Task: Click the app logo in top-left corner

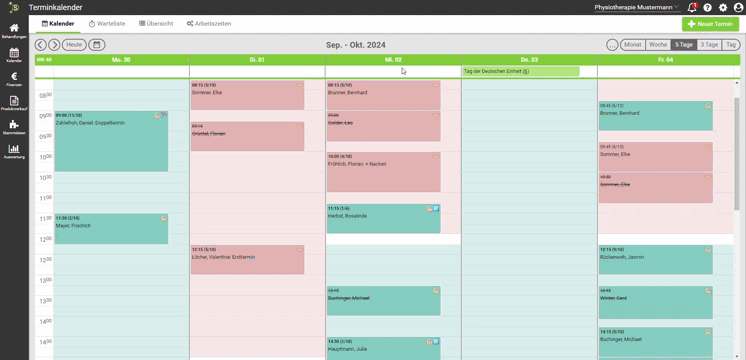Action: click(x=14, y=7)
